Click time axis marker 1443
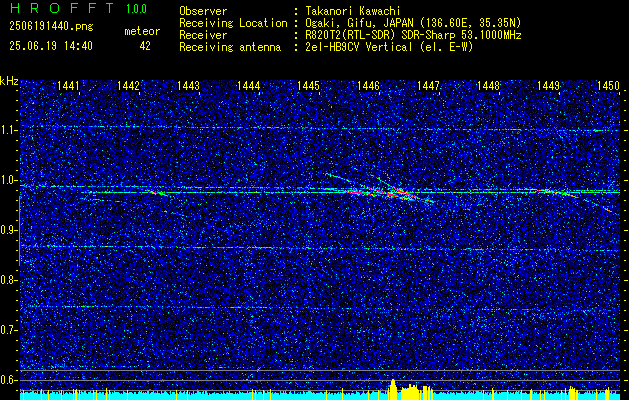 tap(188, 86)
